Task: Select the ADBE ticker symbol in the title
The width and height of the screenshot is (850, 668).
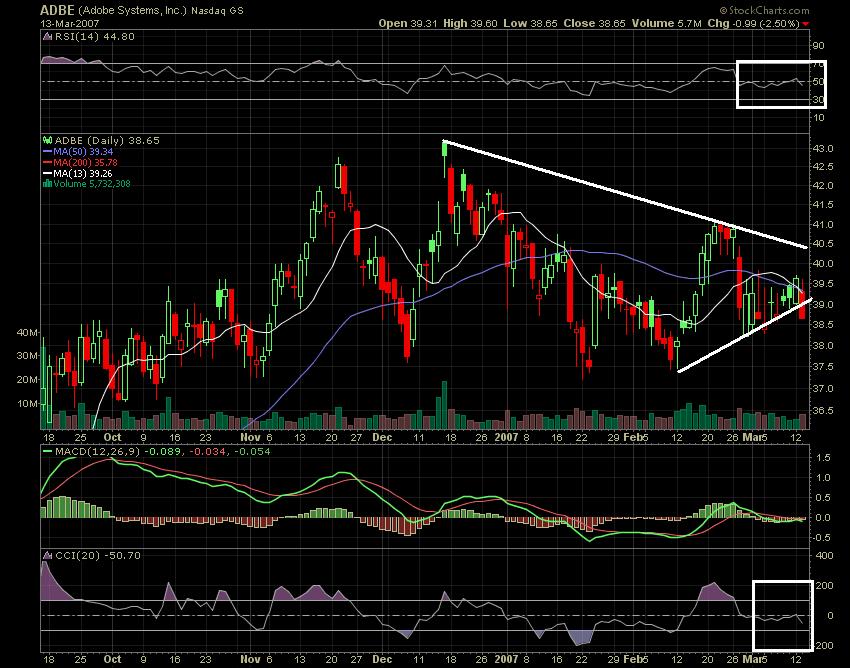Action: click(x=57, y=10)
